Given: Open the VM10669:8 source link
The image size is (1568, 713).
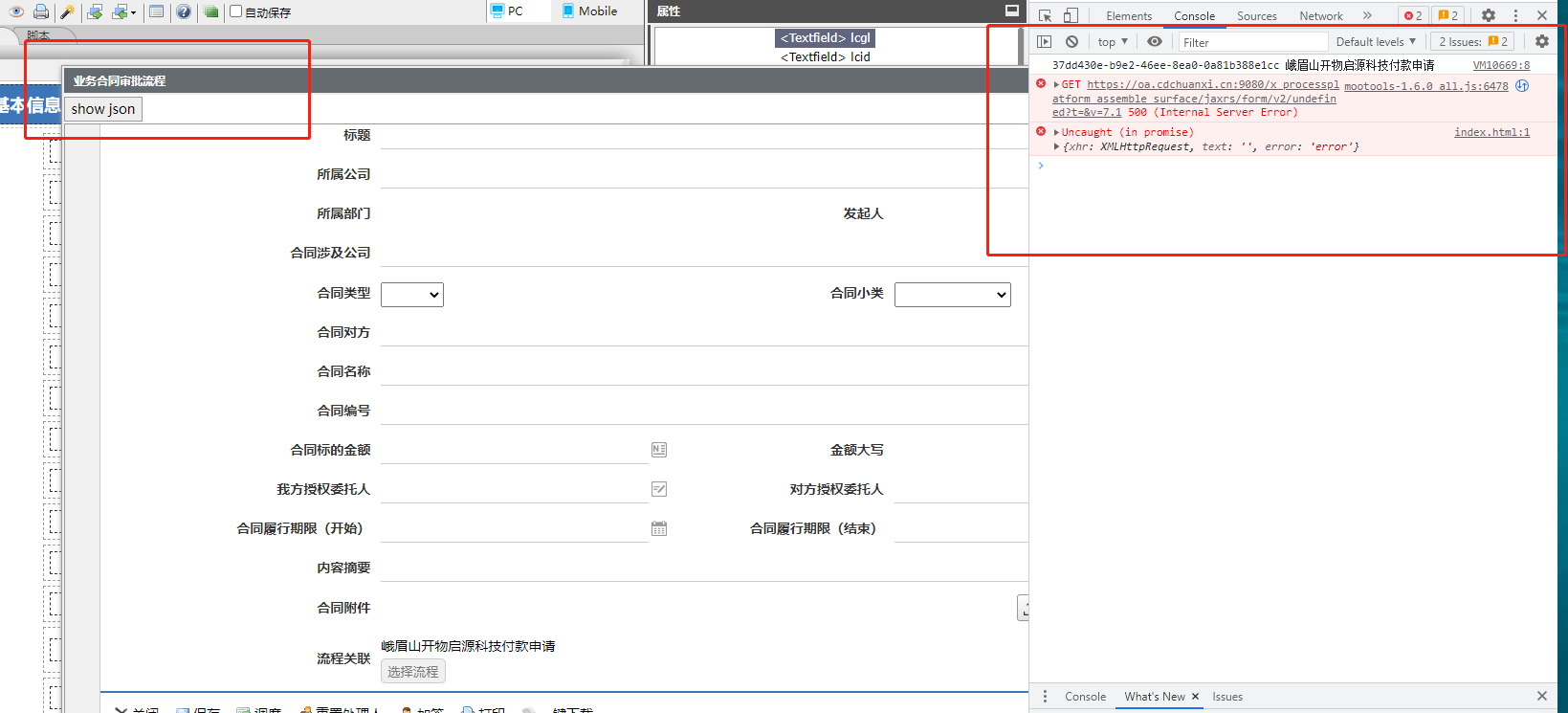Looking at the screenshot, I should coord(1501,66).
